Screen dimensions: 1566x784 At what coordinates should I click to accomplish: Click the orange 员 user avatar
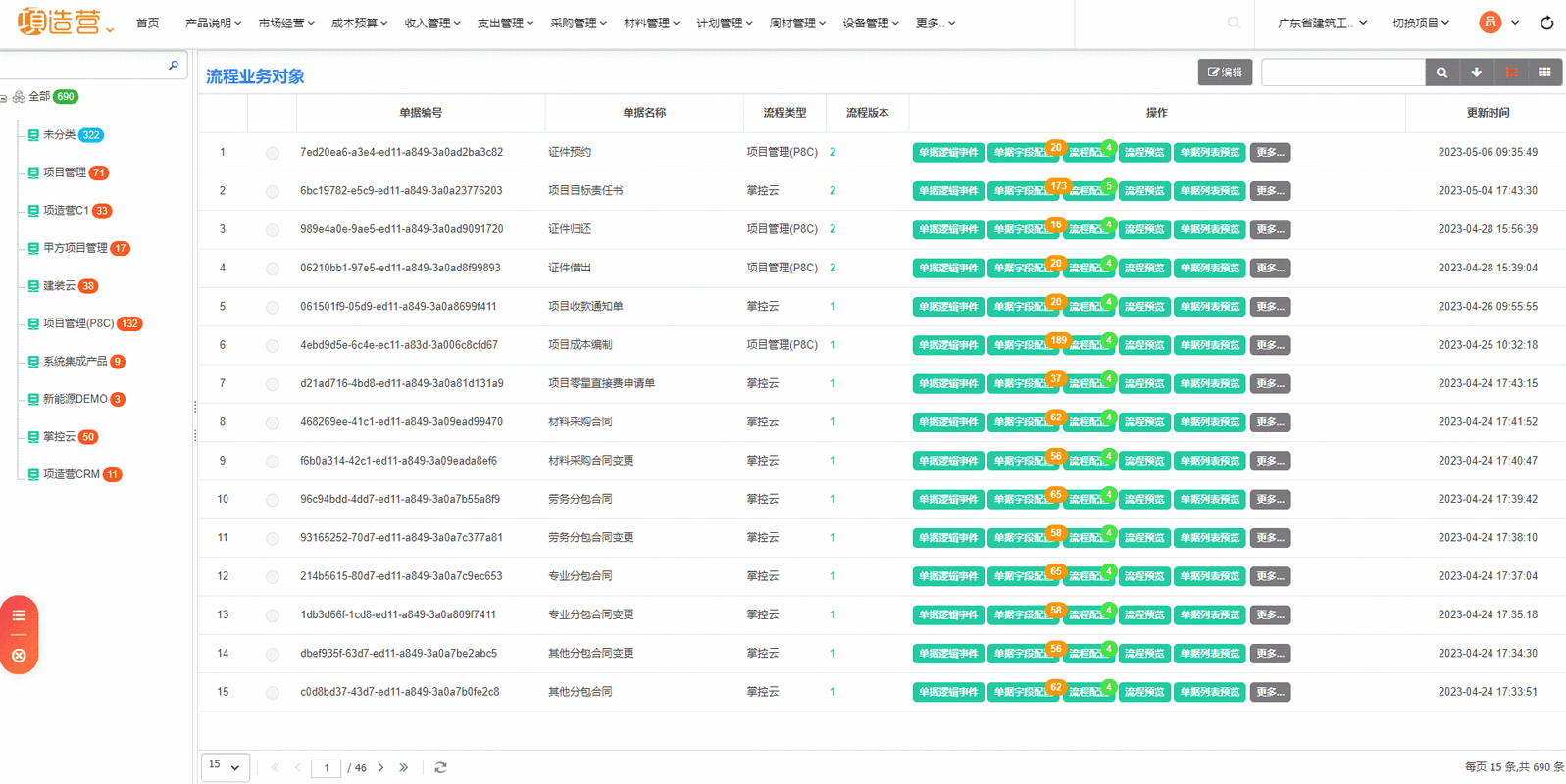tap(1490, 23)
